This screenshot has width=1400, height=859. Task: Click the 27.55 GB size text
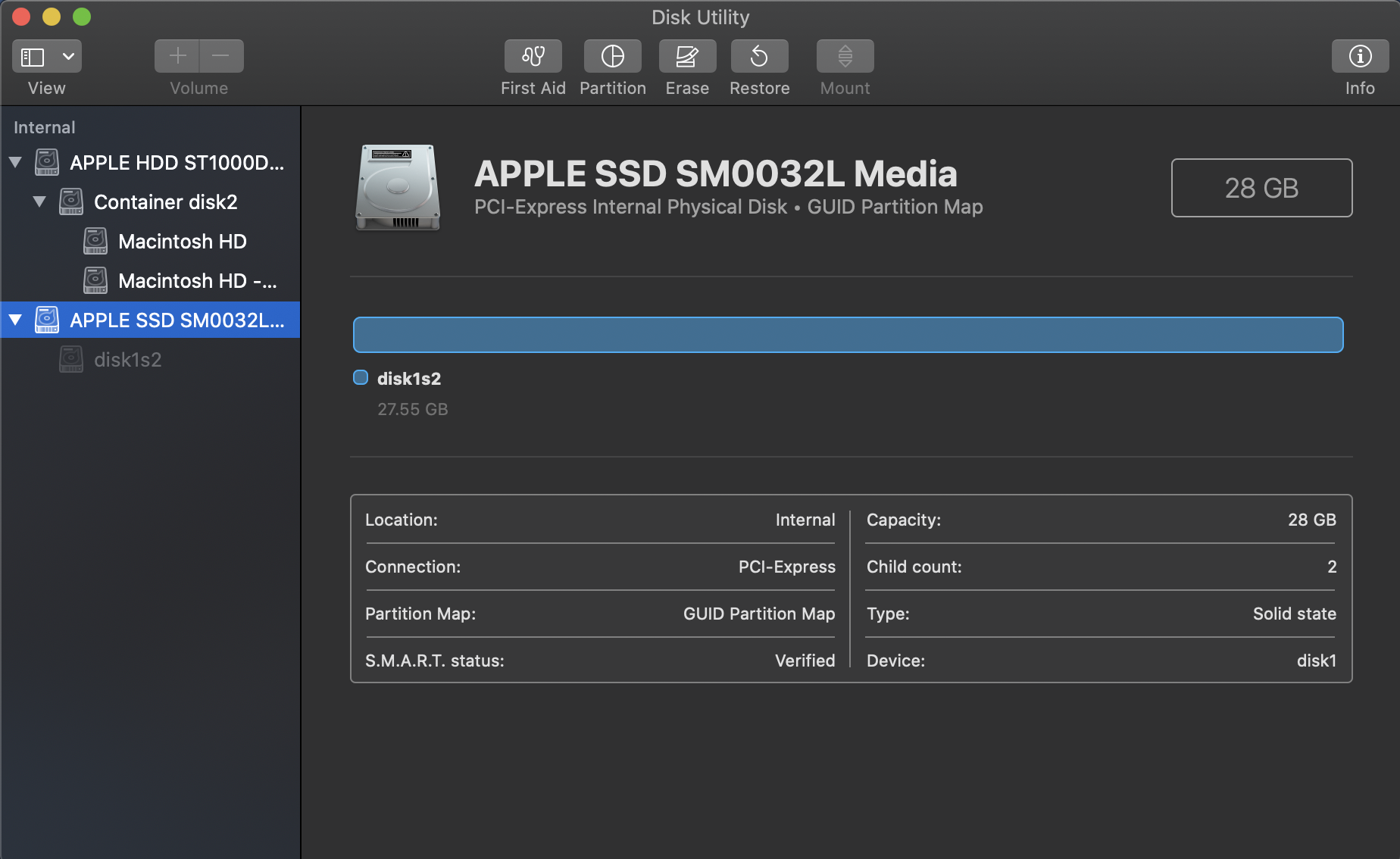coord(413,409)
